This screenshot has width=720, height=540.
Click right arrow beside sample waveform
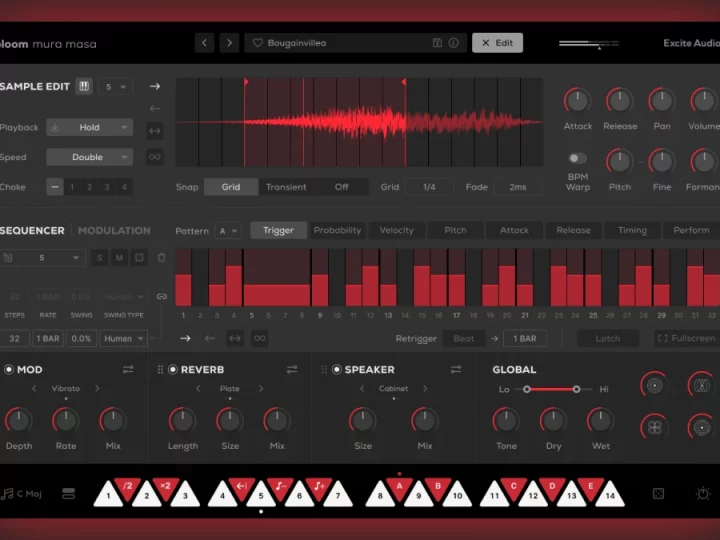155,86
